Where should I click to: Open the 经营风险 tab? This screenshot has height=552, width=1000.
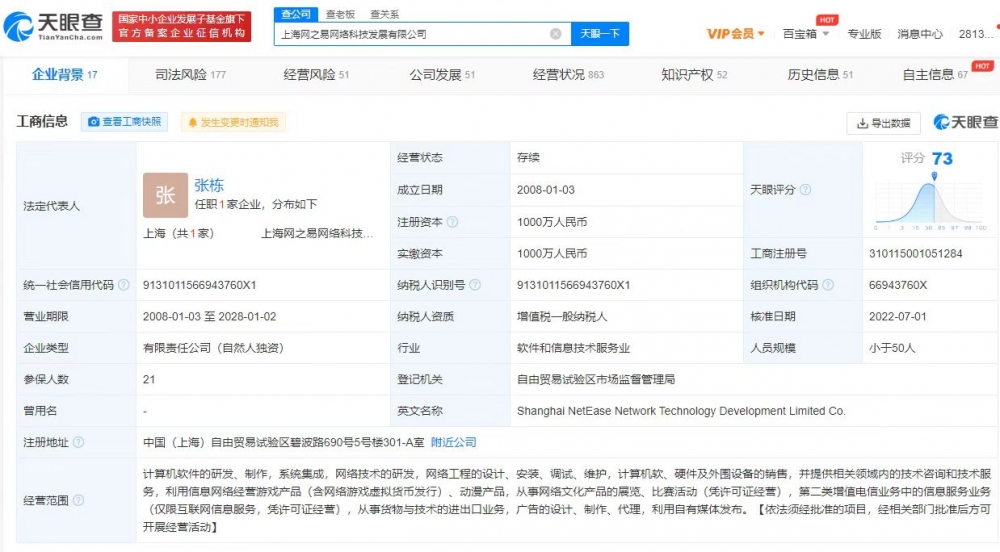316,75
